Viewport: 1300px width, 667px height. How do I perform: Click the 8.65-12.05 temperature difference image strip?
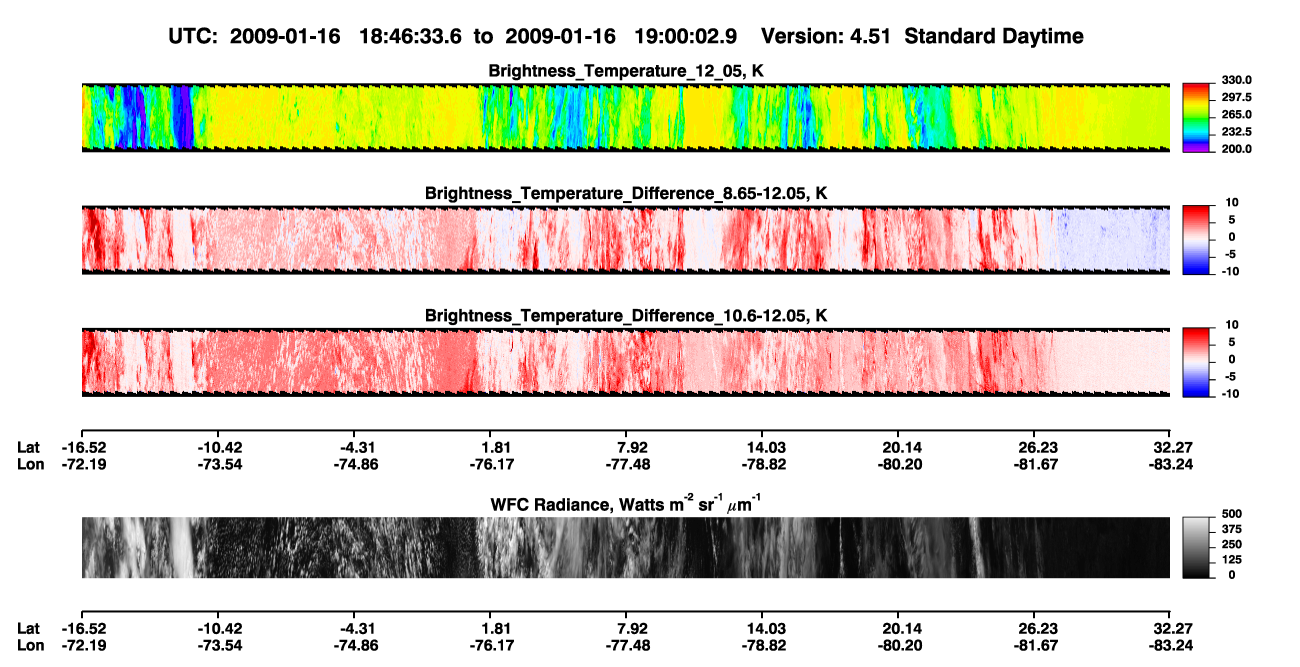[626, 240]
